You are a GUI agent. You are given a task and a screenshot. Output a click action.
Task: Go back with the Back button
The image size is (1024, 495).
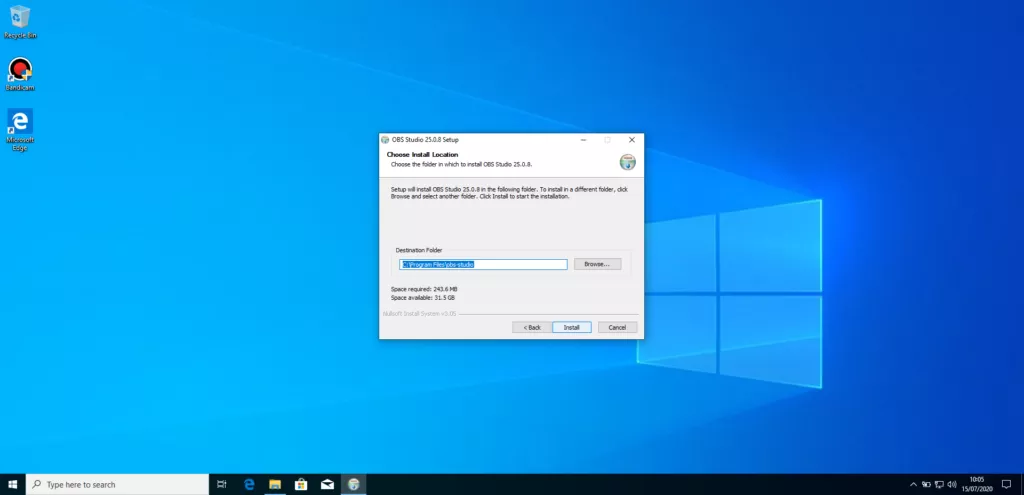pos(531,327)
